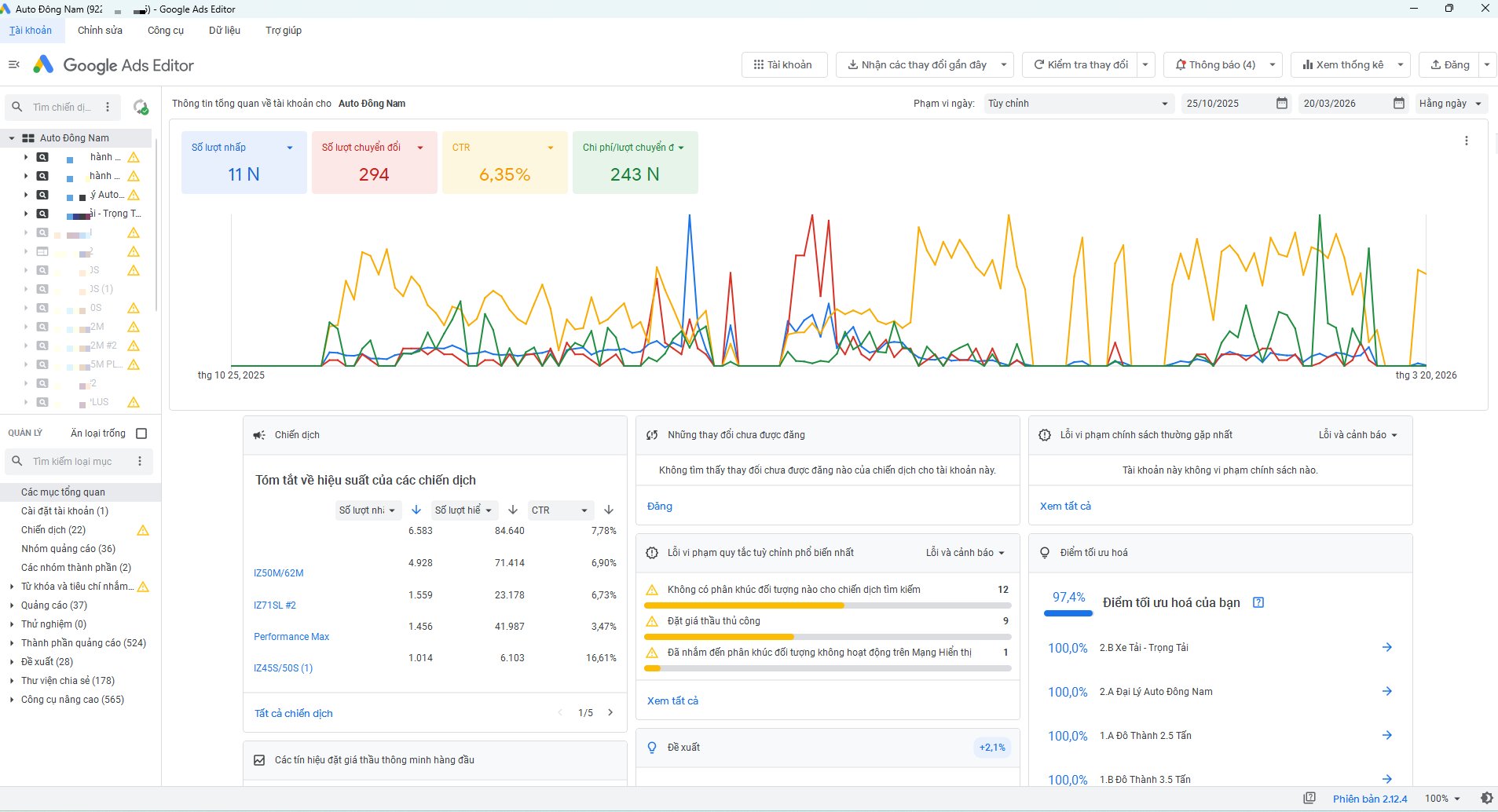Open overview chart three-dot options menu

[x=1466, y=141]
